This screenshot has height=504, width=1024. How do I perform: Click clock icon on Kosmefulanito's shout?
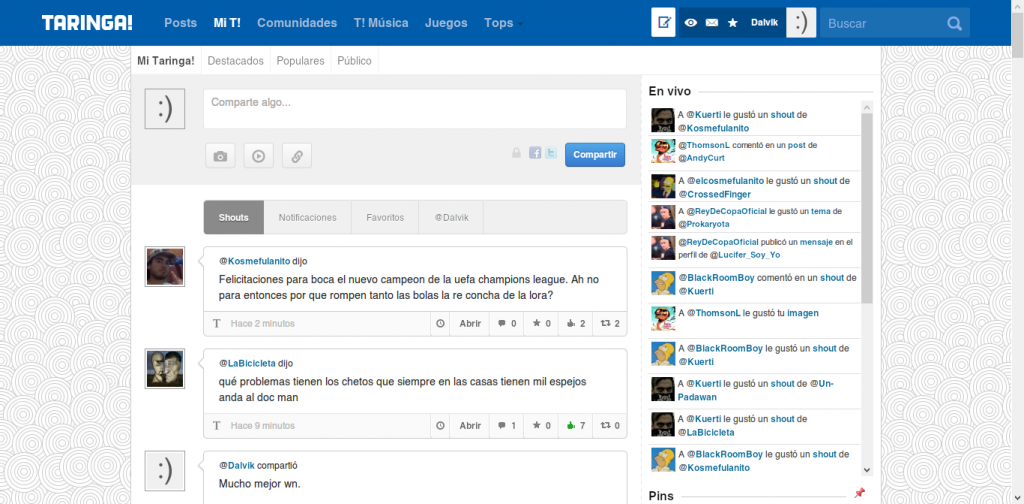(440, 323)
